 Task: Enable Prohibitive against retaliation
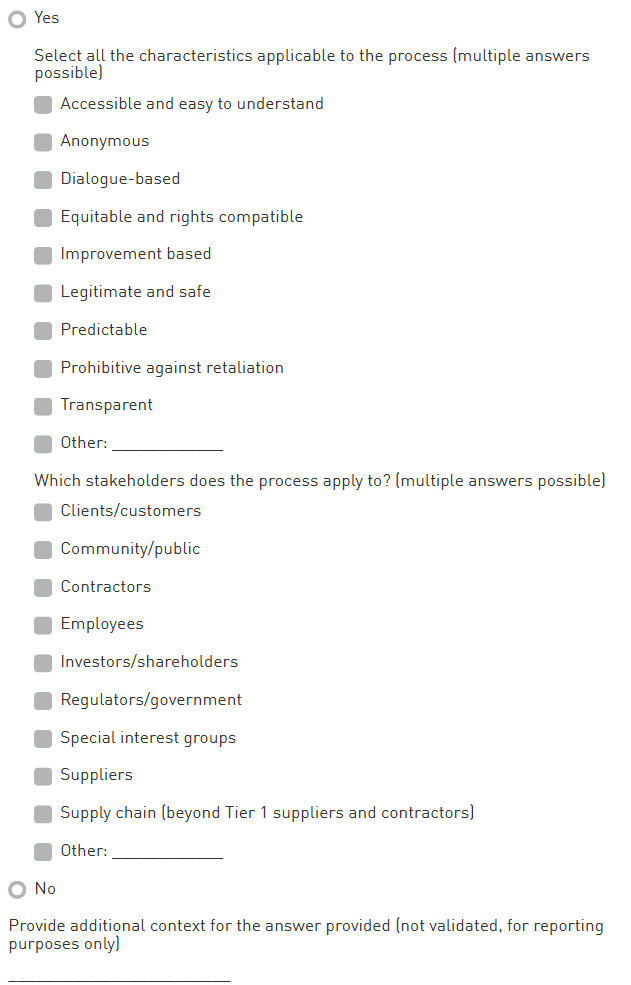click(43, 369)
